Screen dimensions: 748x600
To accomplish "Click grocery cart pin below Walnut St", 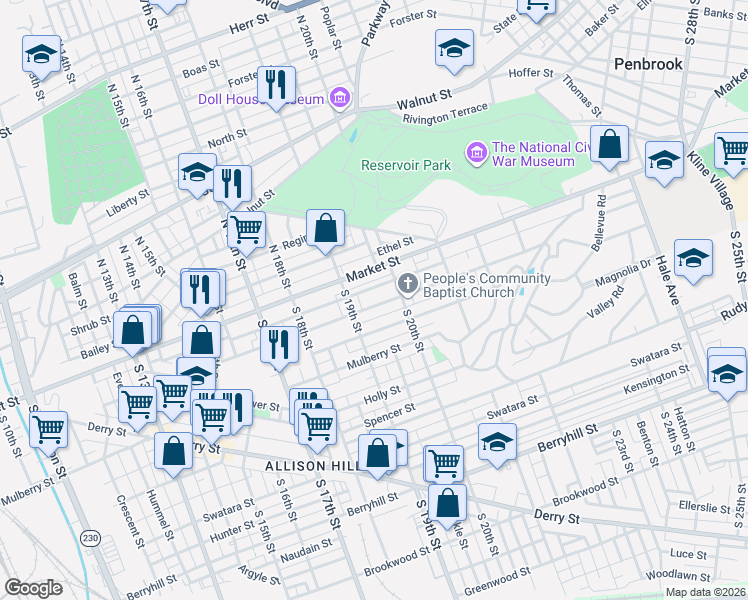I will pyautogui.click(x=246, y=234).
